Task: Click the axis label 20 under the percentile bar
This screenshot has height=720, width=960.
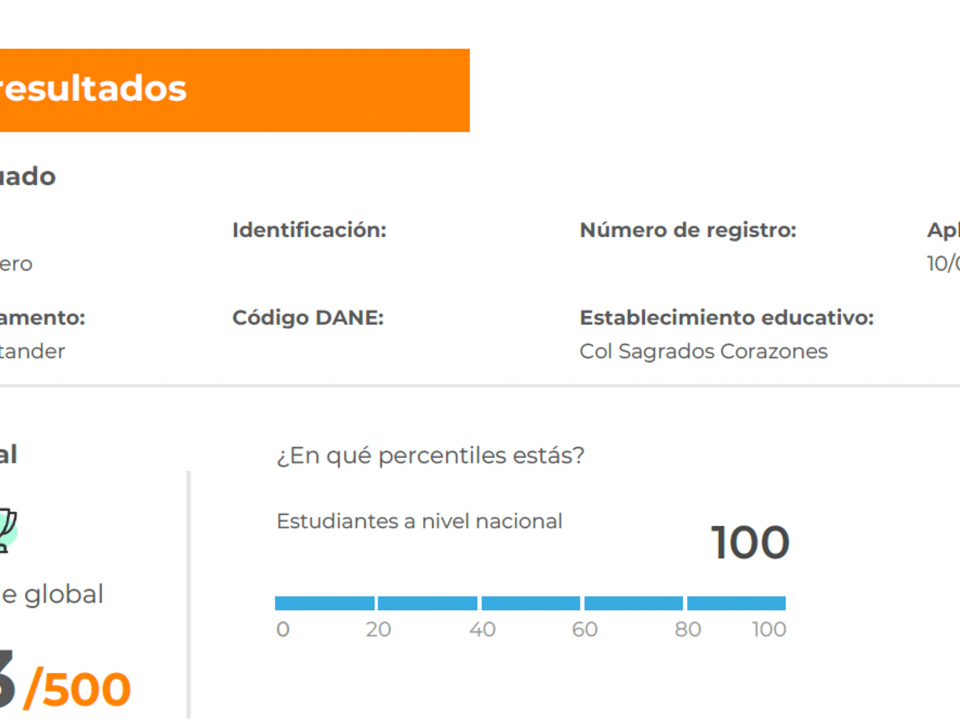Action: pyautogui.click(x=378, y=629)
